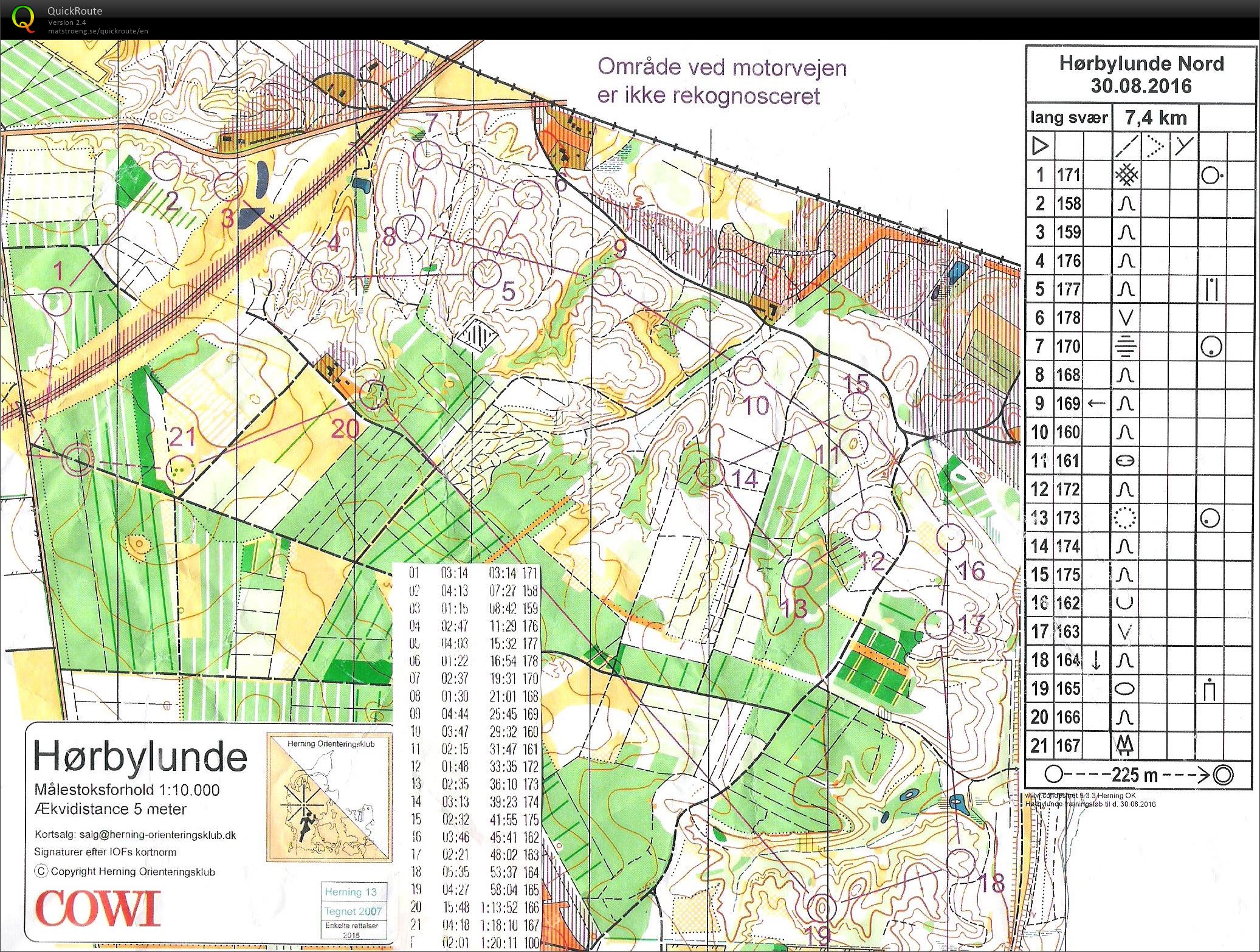The image size is (1260, 952).
Task: Click the knoll symbol in row 1 171
Action: (x=1126, y=176)
